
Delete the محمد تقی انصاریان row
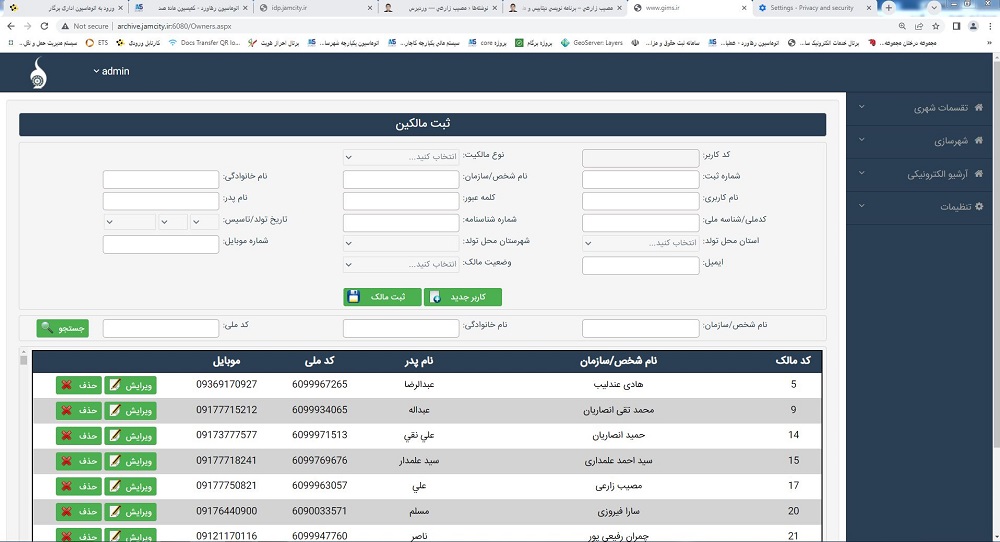point(78,411)
